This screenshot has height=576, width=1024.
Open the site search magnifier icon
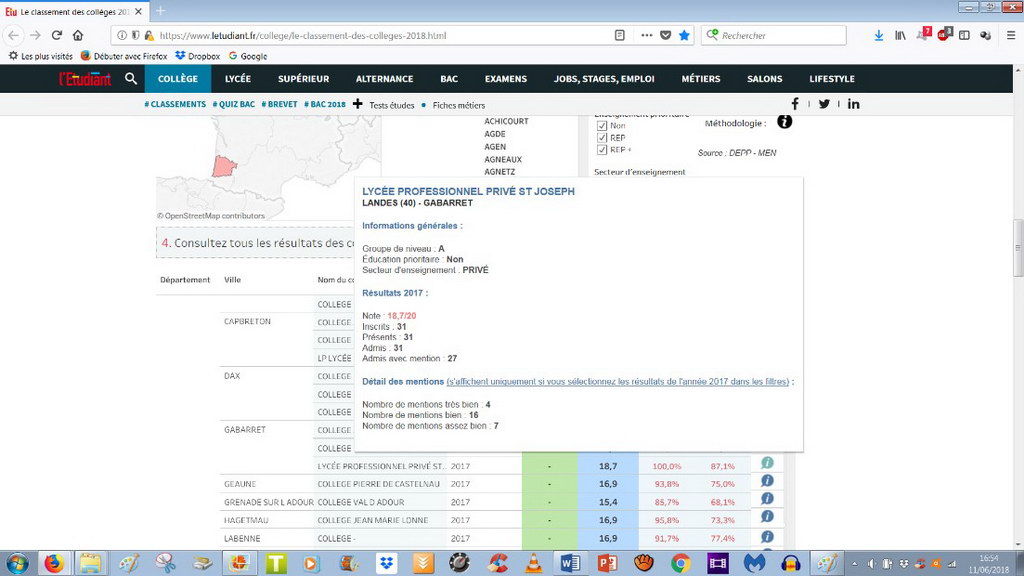point(131,78)
